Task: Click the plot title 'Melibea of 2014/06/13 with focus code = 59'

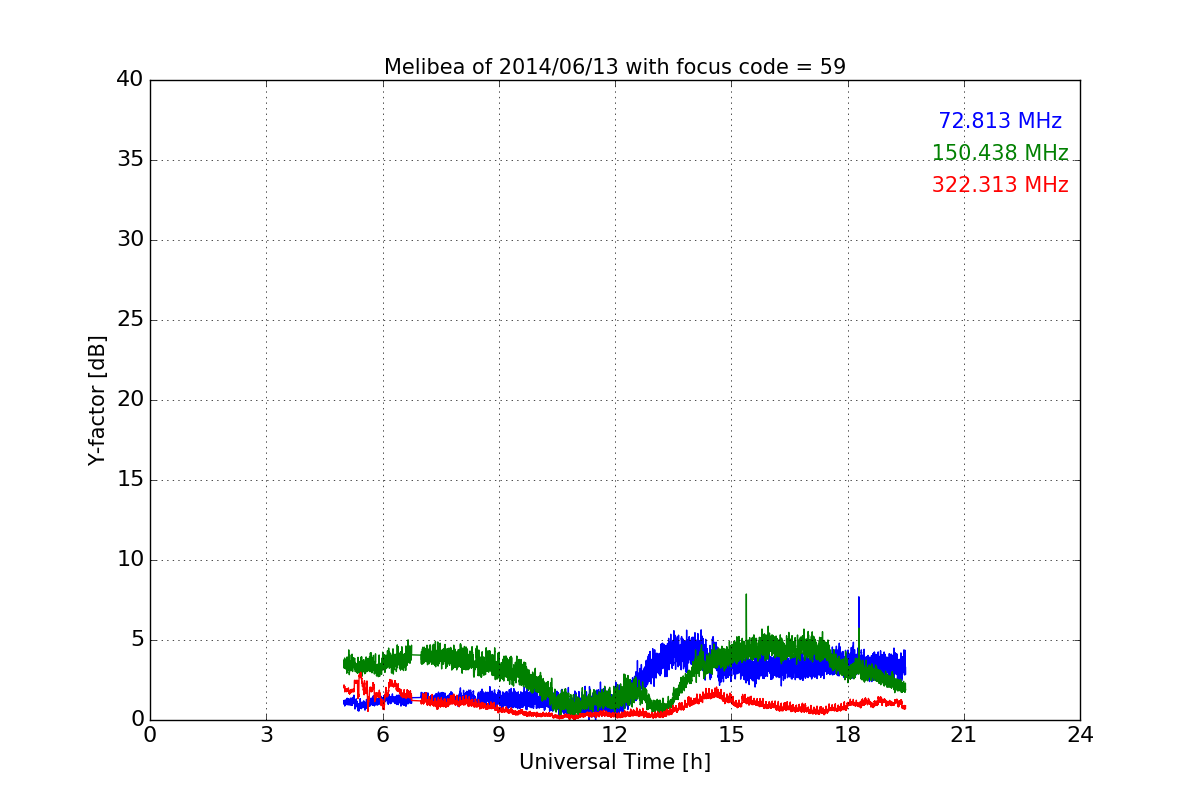Action: click(615, 67)
